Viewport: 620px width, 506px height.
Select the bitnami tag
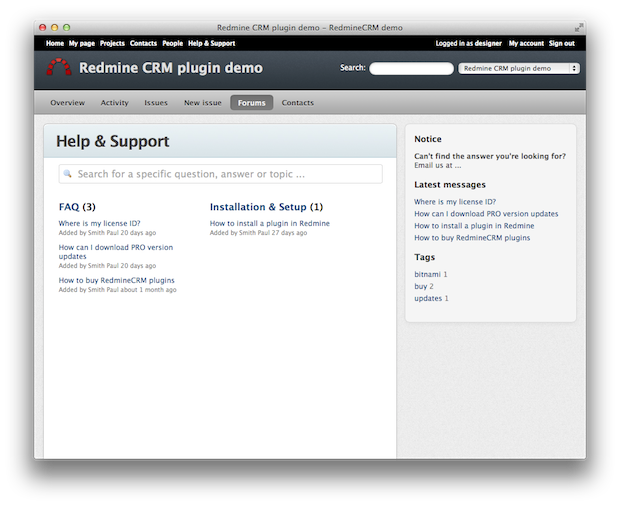coord(427,274)
